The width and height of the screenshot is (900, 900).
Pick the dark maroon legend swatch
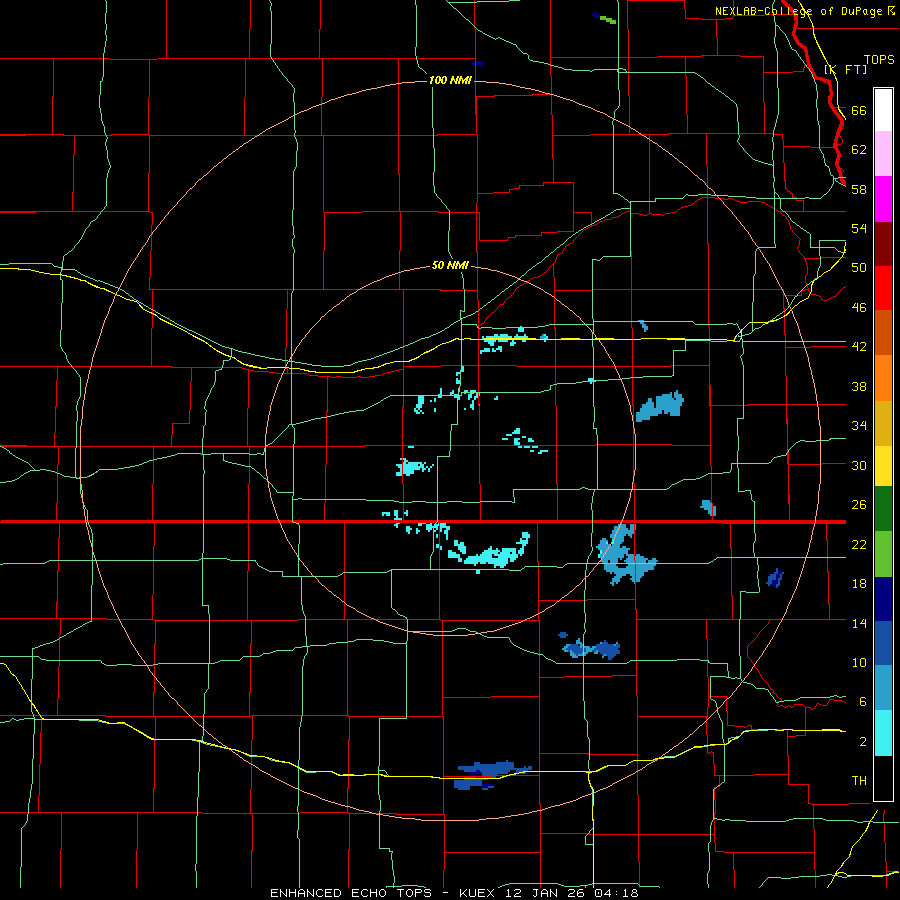click(883, 243)
